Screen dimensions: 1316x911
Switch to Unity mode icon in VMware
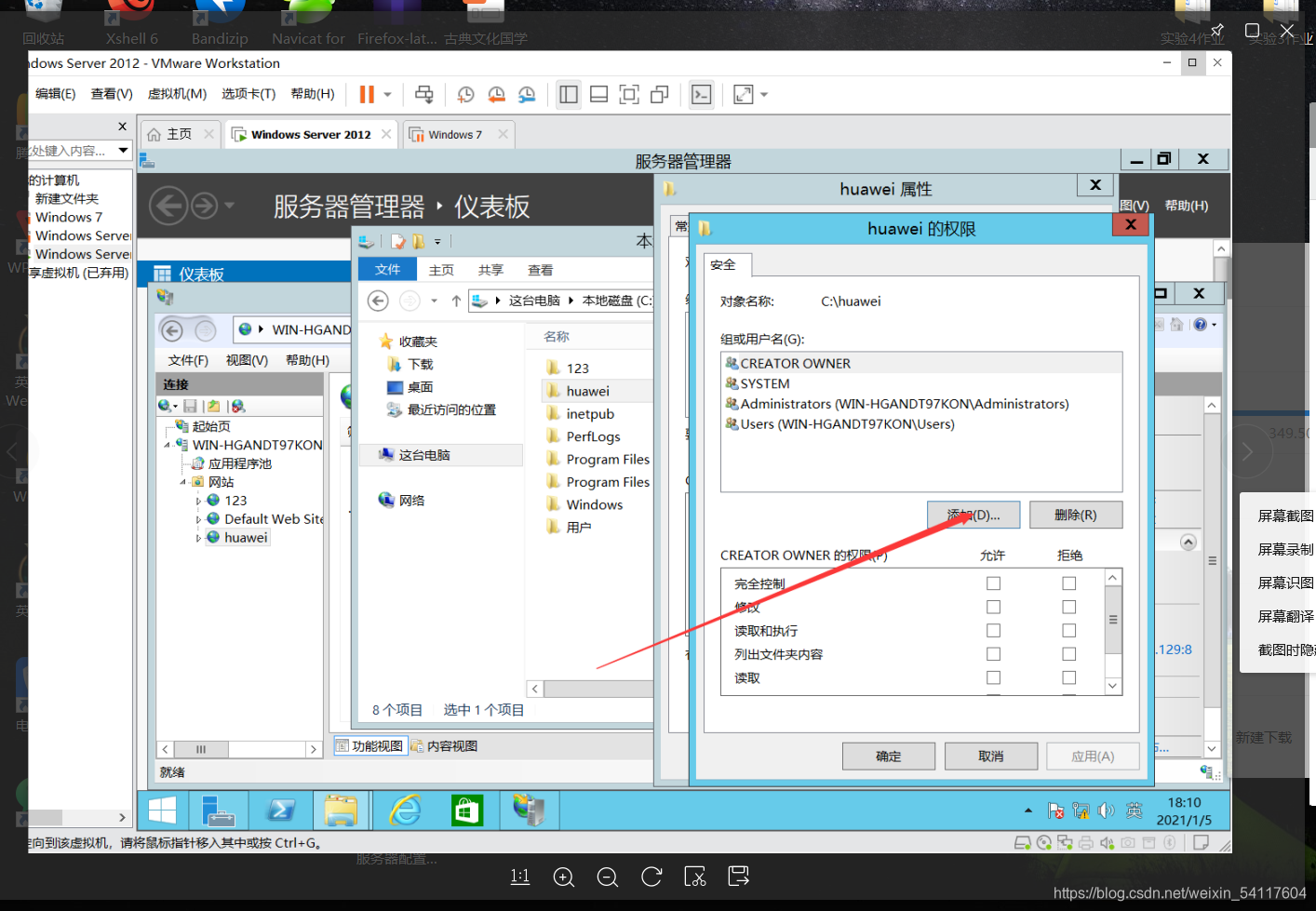tap(660, 94)
